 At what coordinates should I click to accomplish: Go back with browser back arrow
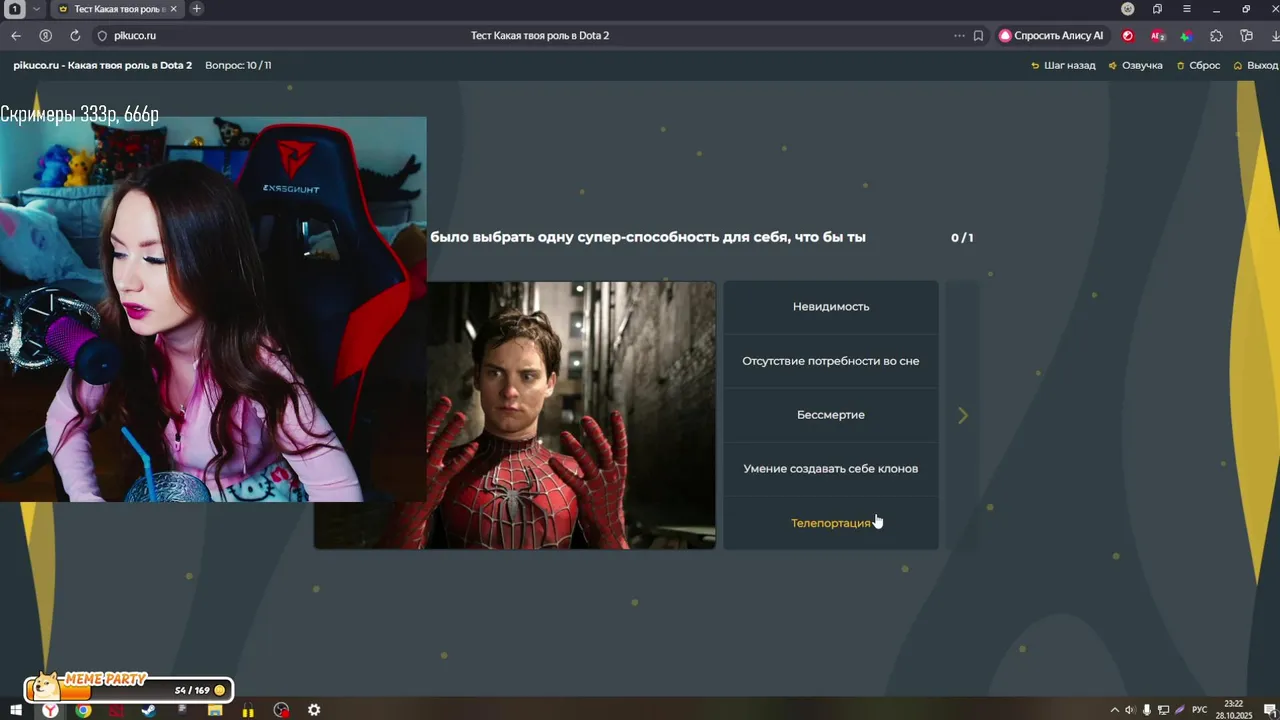coord(16,35)
